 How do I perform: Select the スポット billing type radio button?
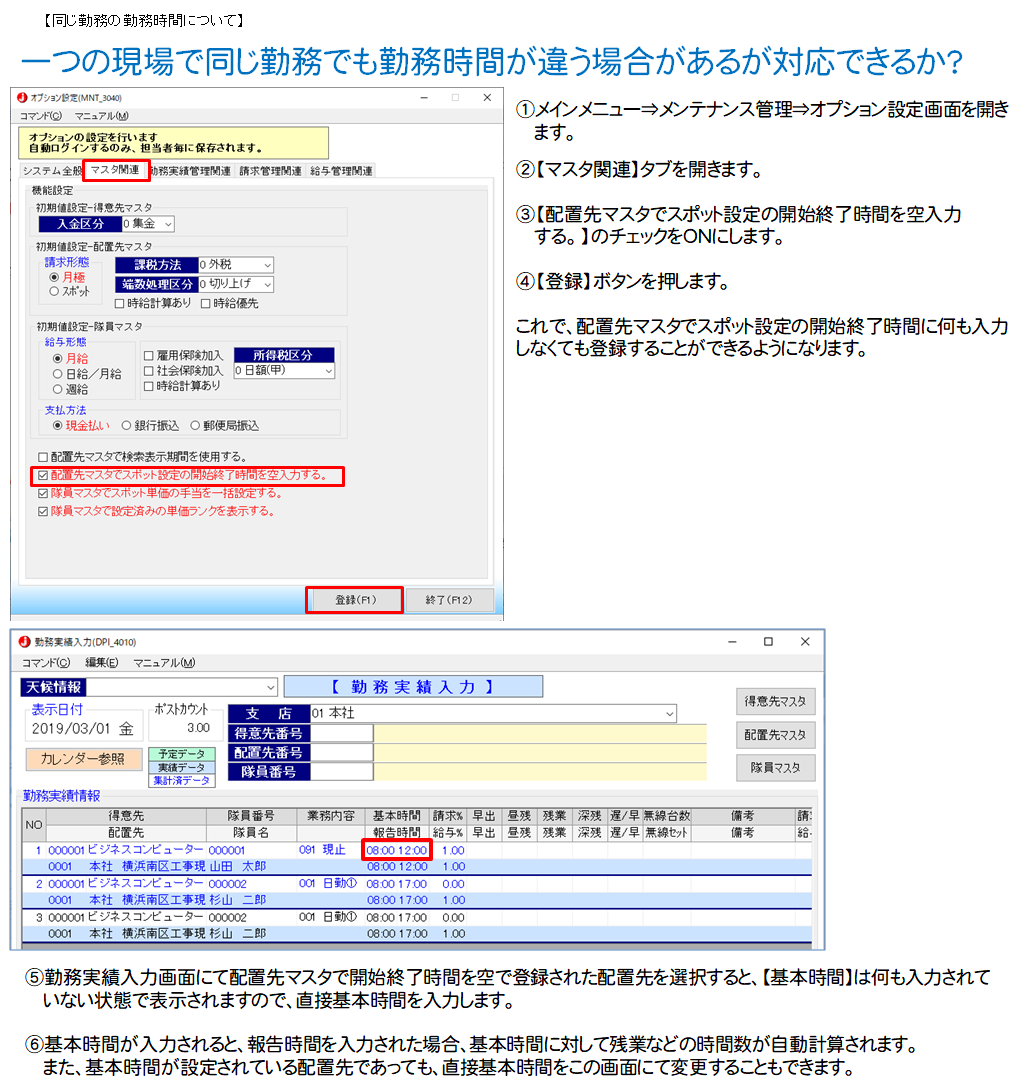[x=54, y=292]
